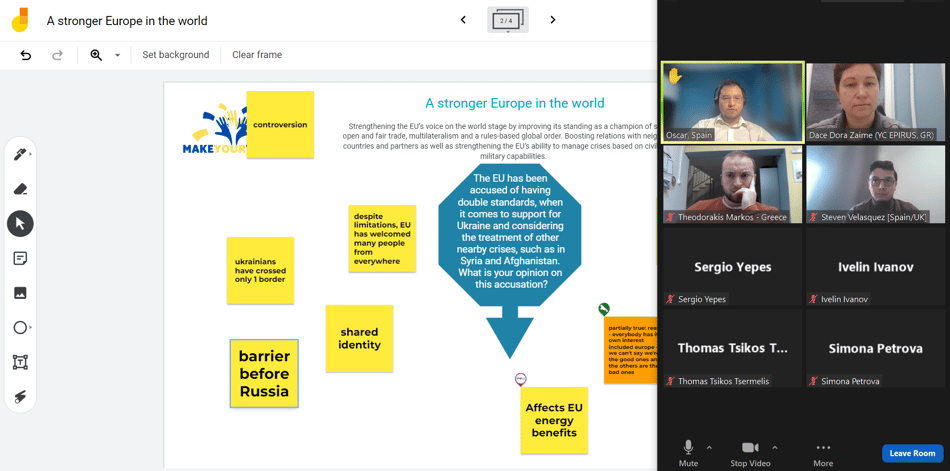Select the Pen tool
The width and height of the screenshot is (950, 471).
pos(19,155)
